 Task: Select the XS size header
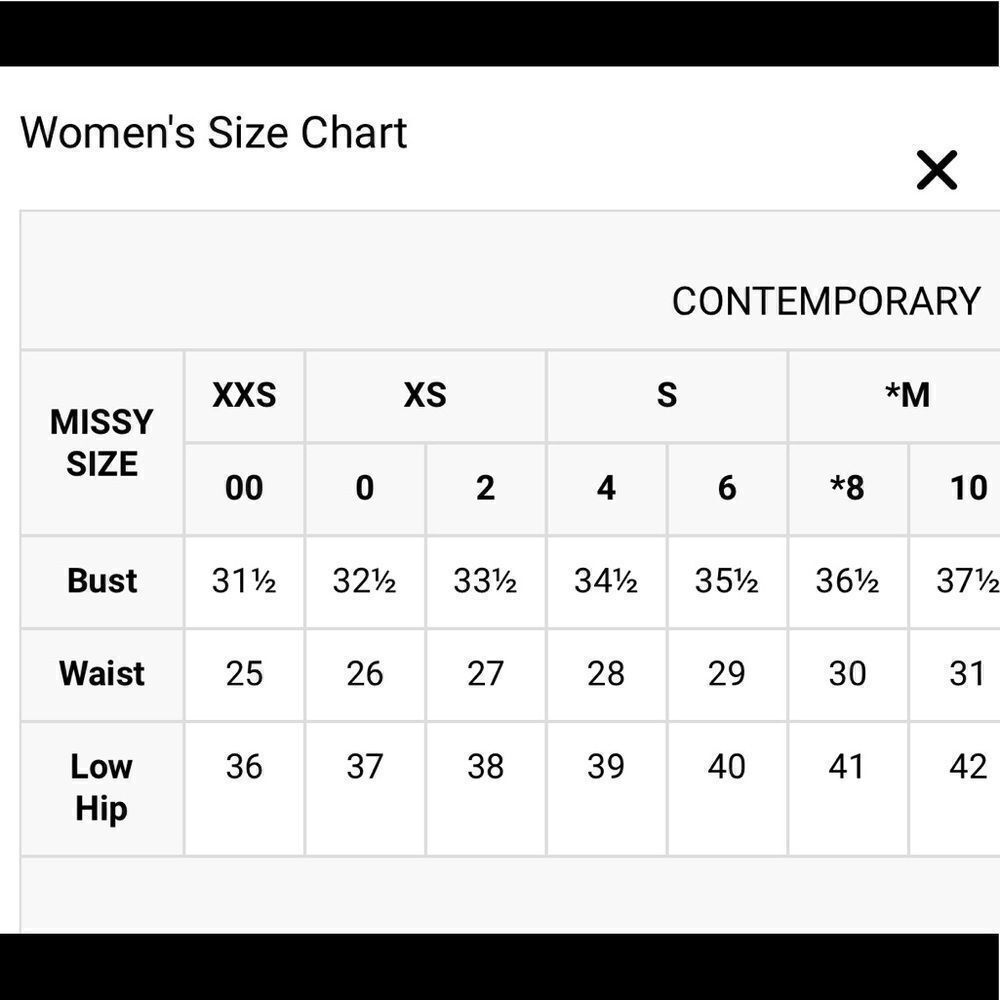pyautogui.click(x=425, y=395)
